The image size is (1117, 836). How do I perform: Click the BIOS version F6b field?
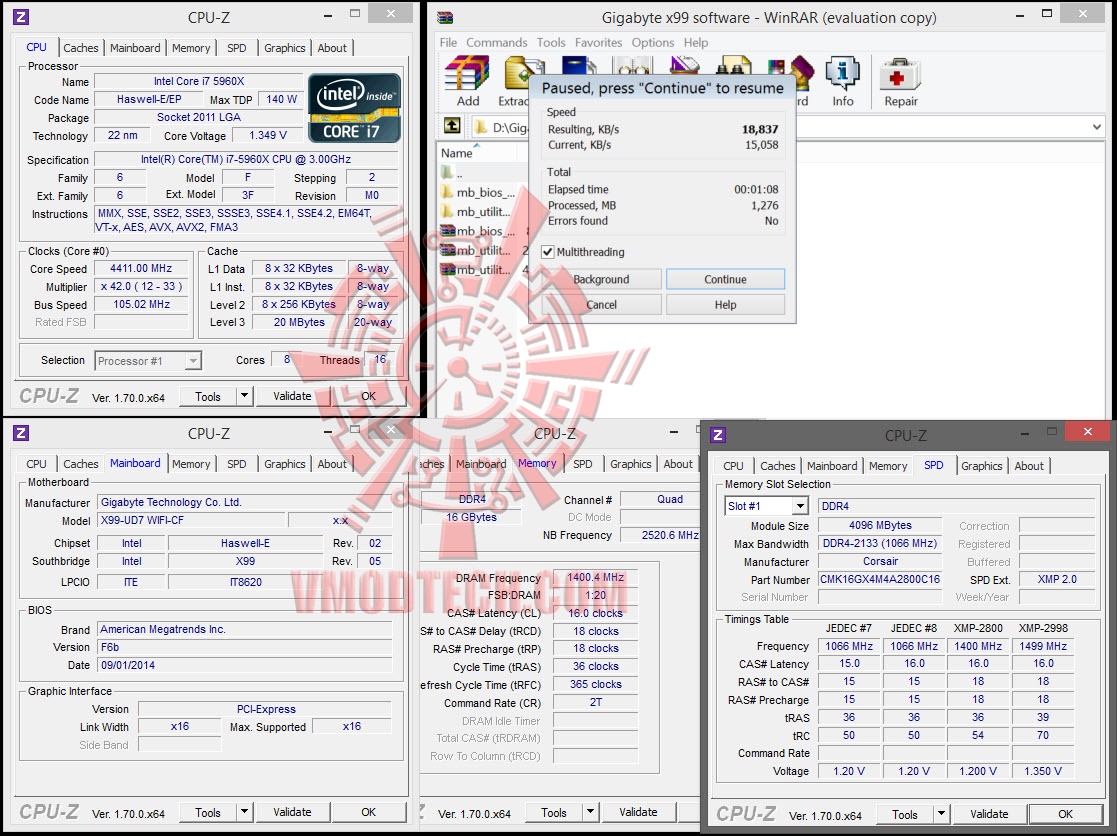click(244, 647)
